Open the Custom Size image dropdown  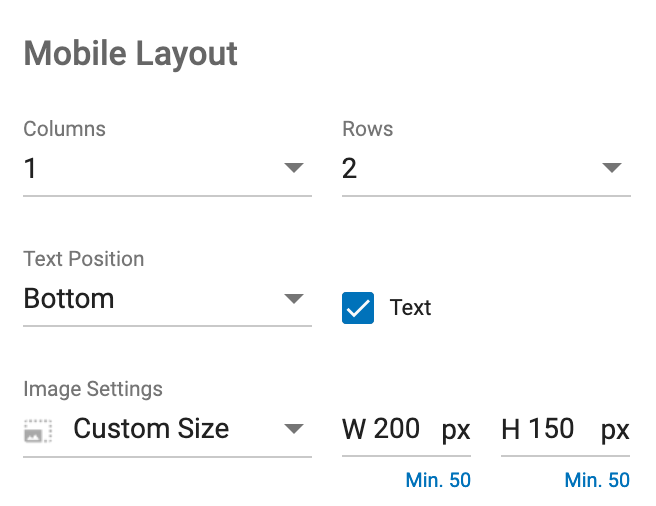pyautogui.click(x=167, y=429)
